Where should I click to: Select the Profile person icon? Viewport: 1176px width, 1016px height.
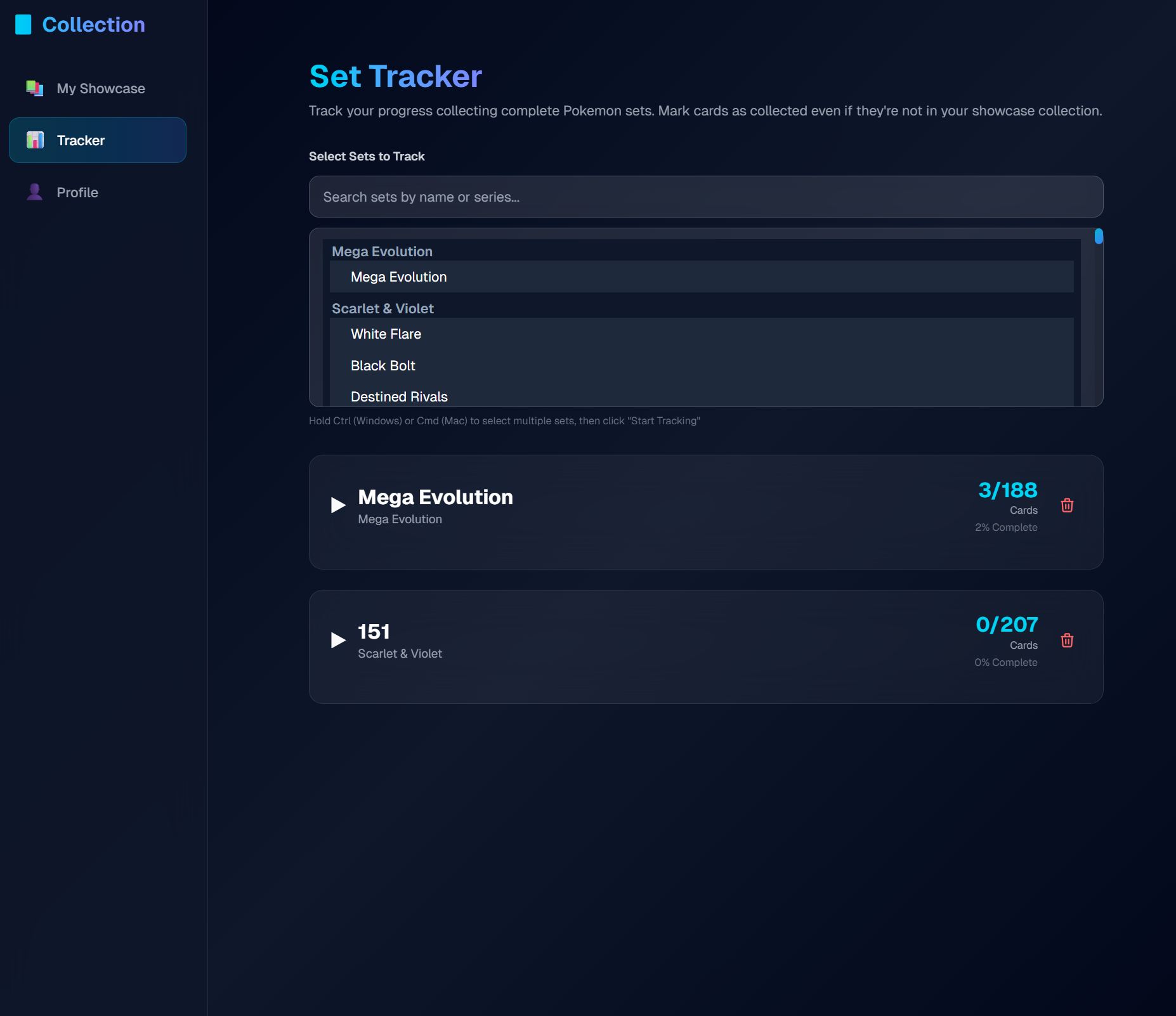34,192
